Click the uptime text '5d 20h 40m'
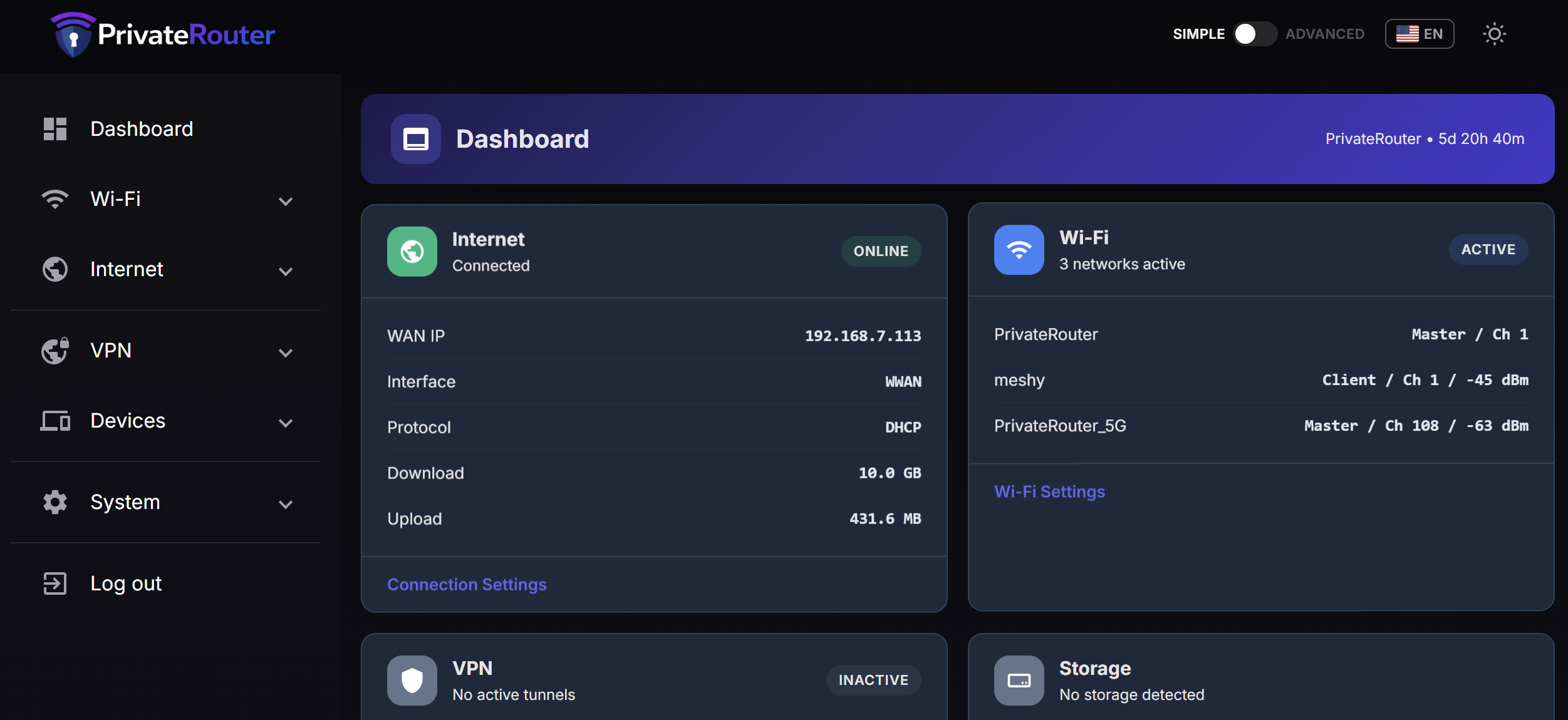Viewport: 1568px width, 720px height. coord(1481,139)
